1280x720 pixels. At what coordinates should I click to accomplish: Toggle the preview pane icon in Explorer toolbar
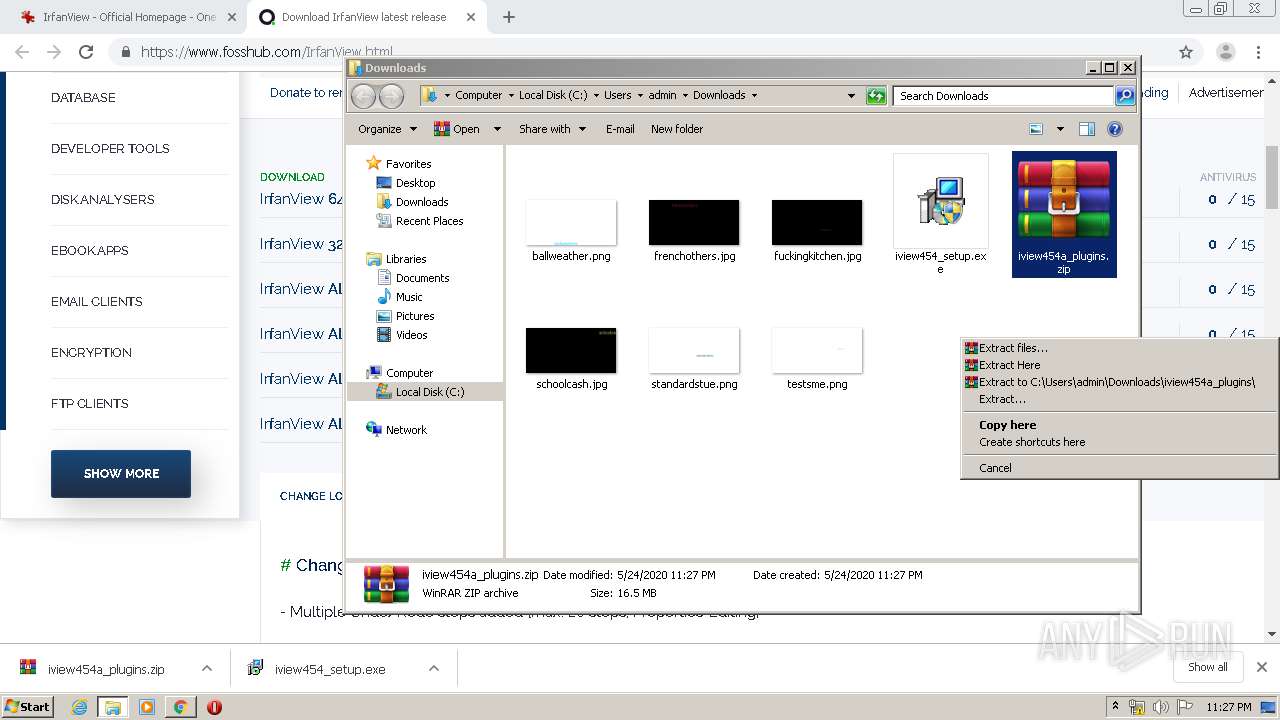click(1087, 129)
